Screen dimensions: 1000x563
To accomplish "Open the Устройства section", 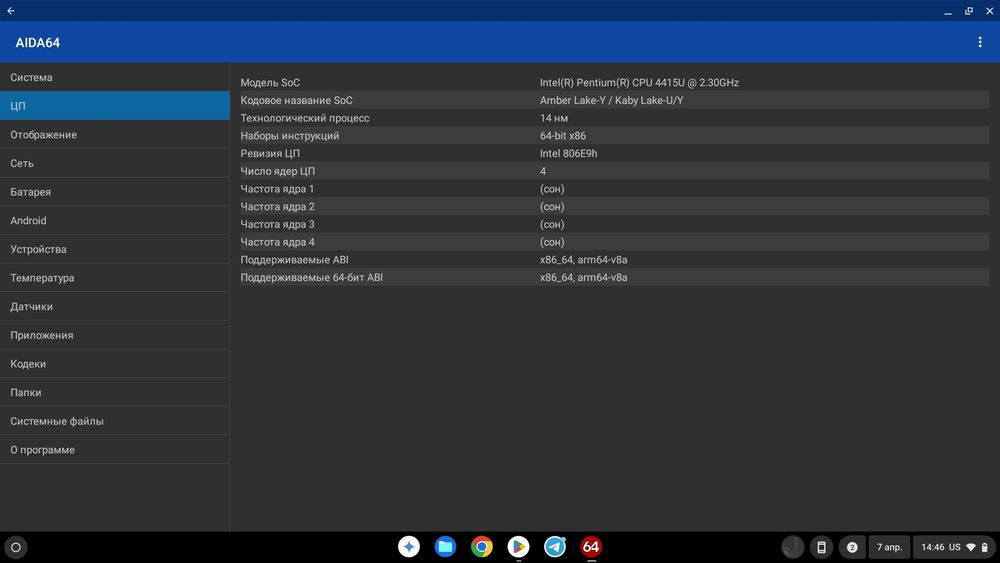I will click(x=115, y=249).
